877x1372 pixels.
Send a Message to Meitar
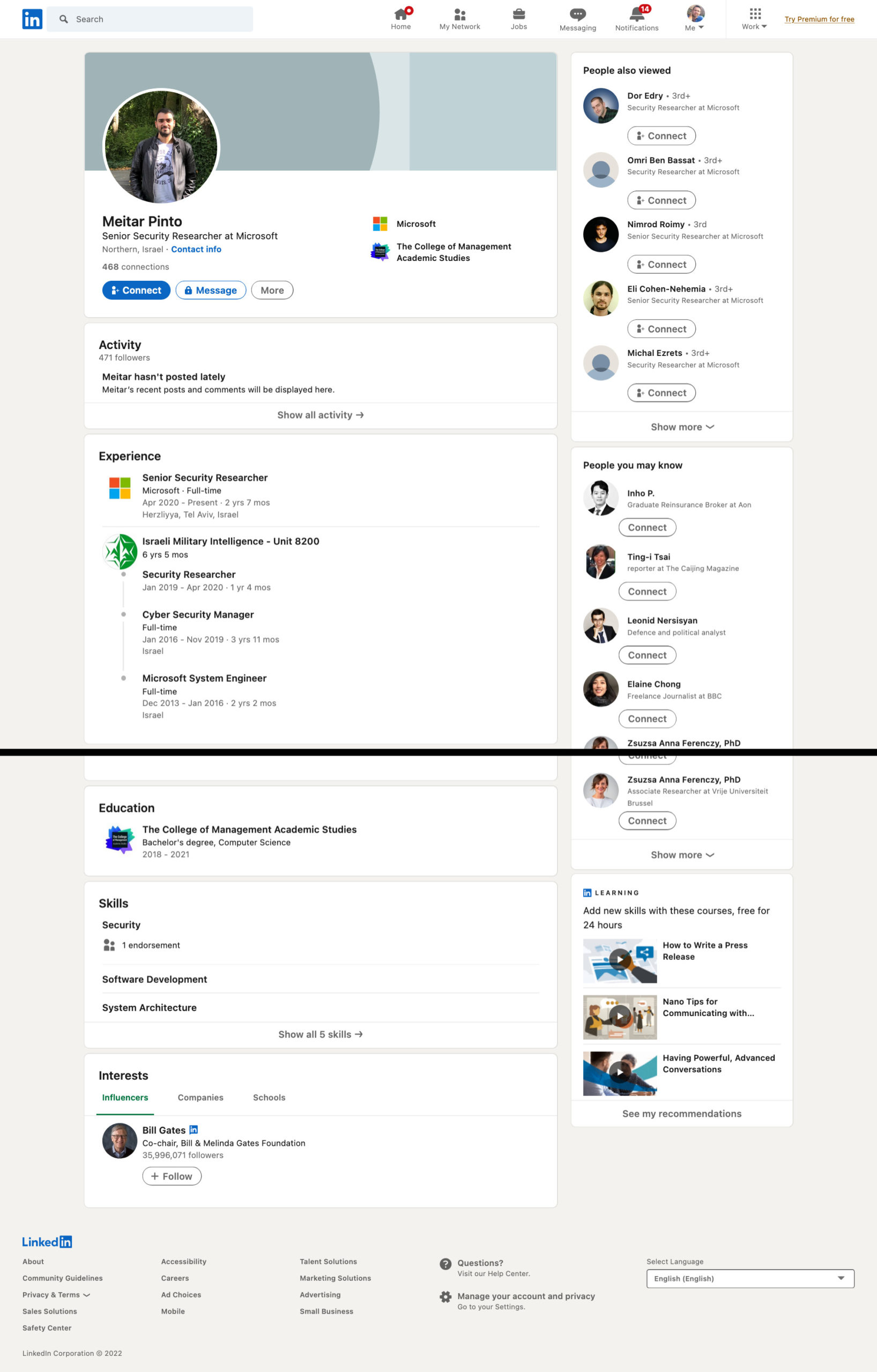coord(211,290)
